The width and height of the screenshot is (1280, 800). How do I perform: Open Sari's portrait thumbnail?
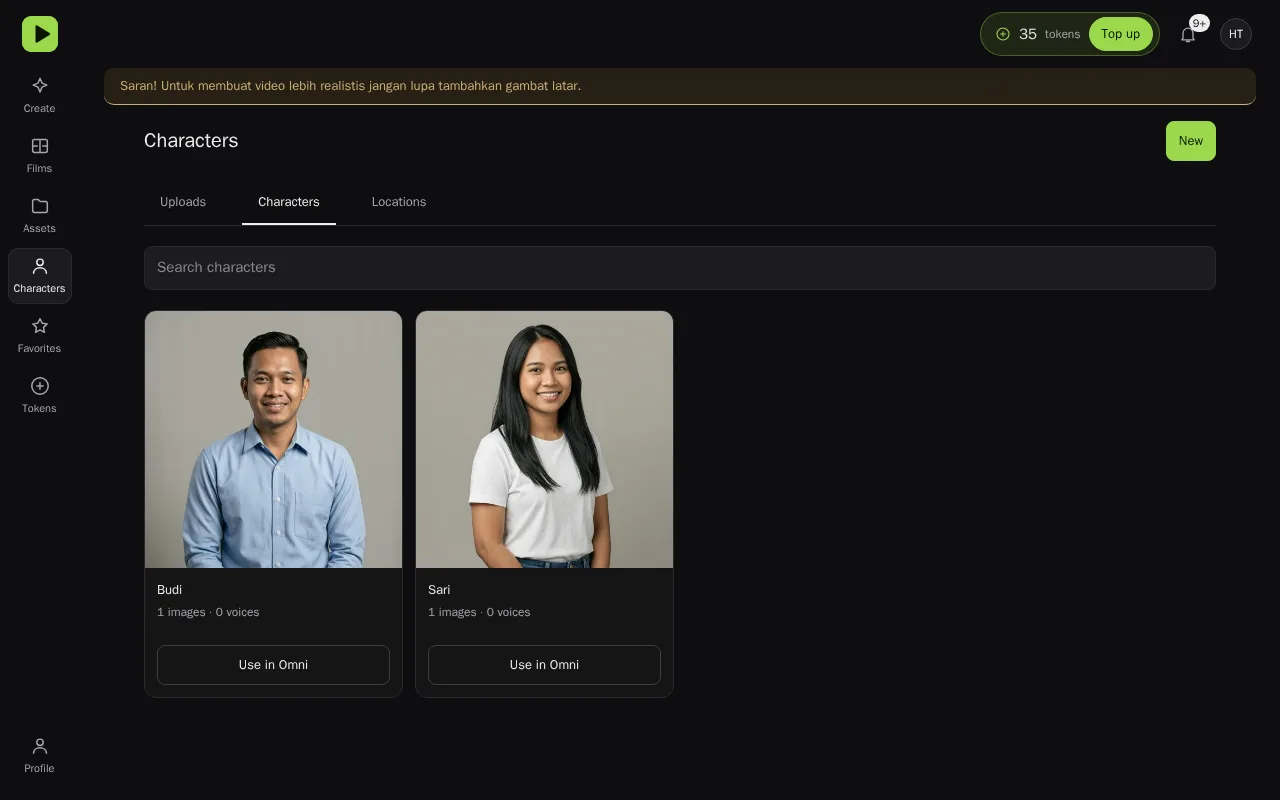coord(544,440)
